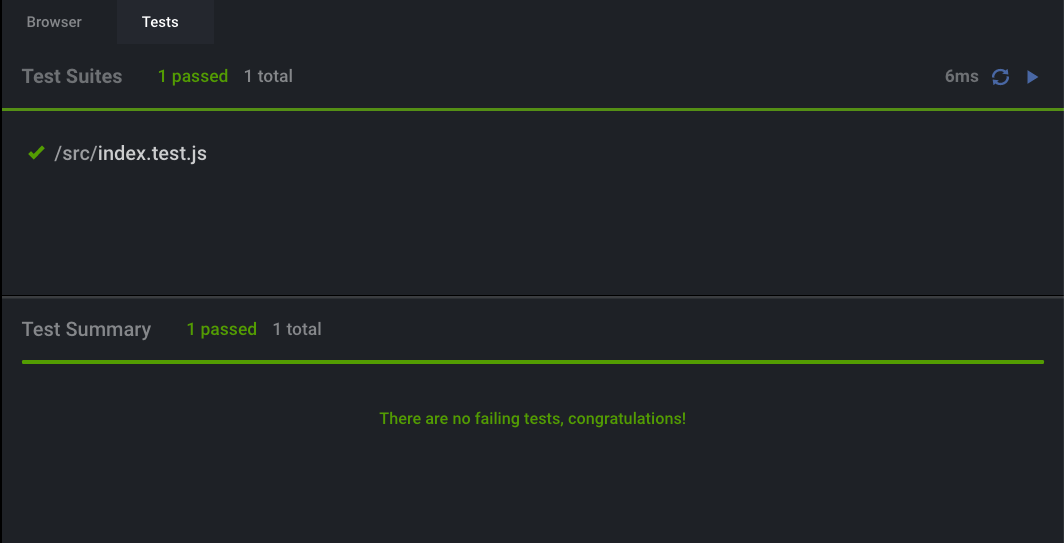Click the '/src/' prefix of the test path

(x=75, y=153)
